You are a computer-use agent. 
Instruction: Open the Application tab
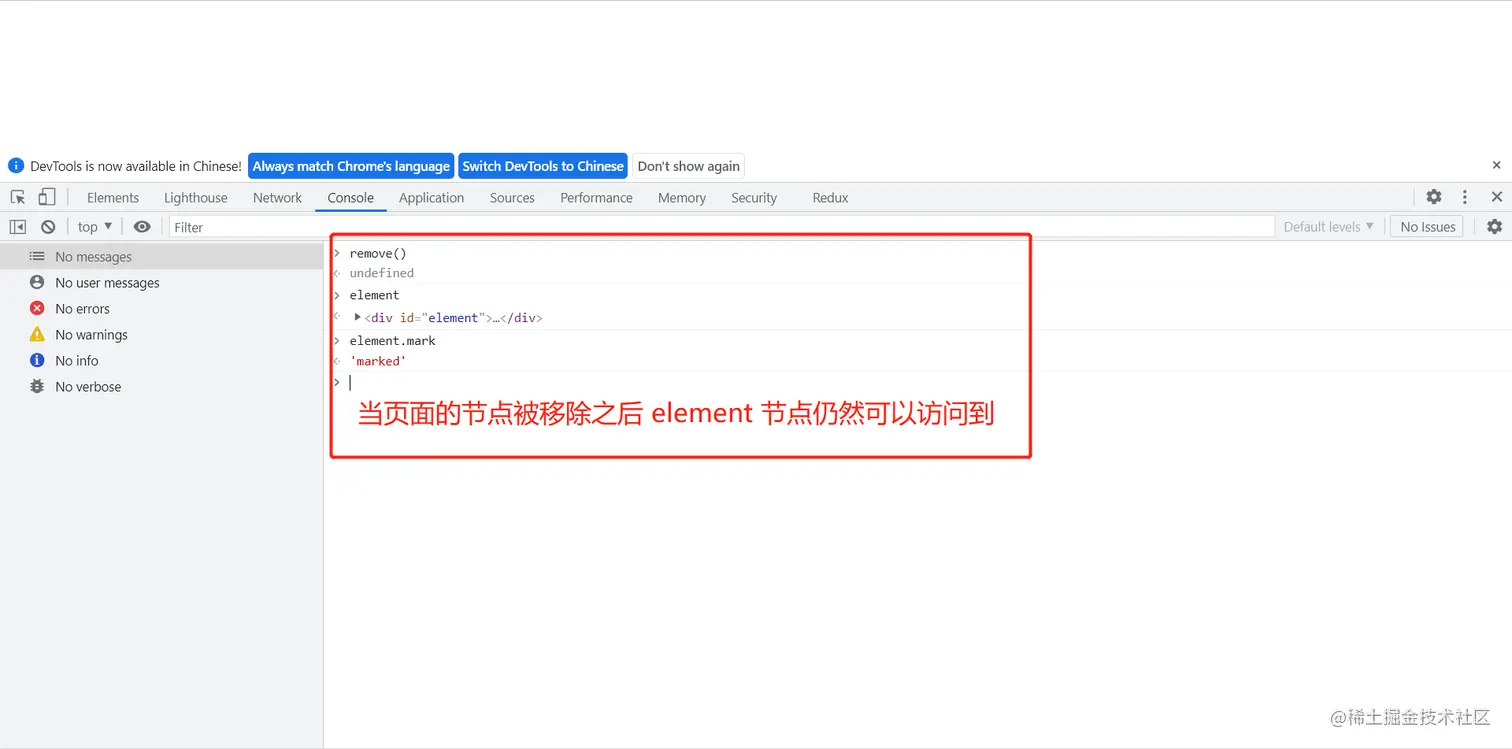click(432, 198)
